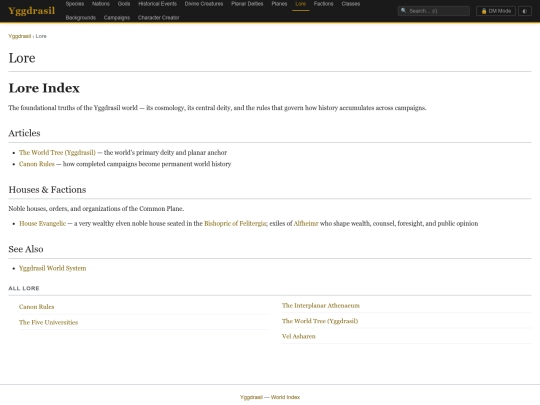Click the Yggdrasil site logo
The image size is (540, 405).
pyautogui.click(x=31, y=11)
